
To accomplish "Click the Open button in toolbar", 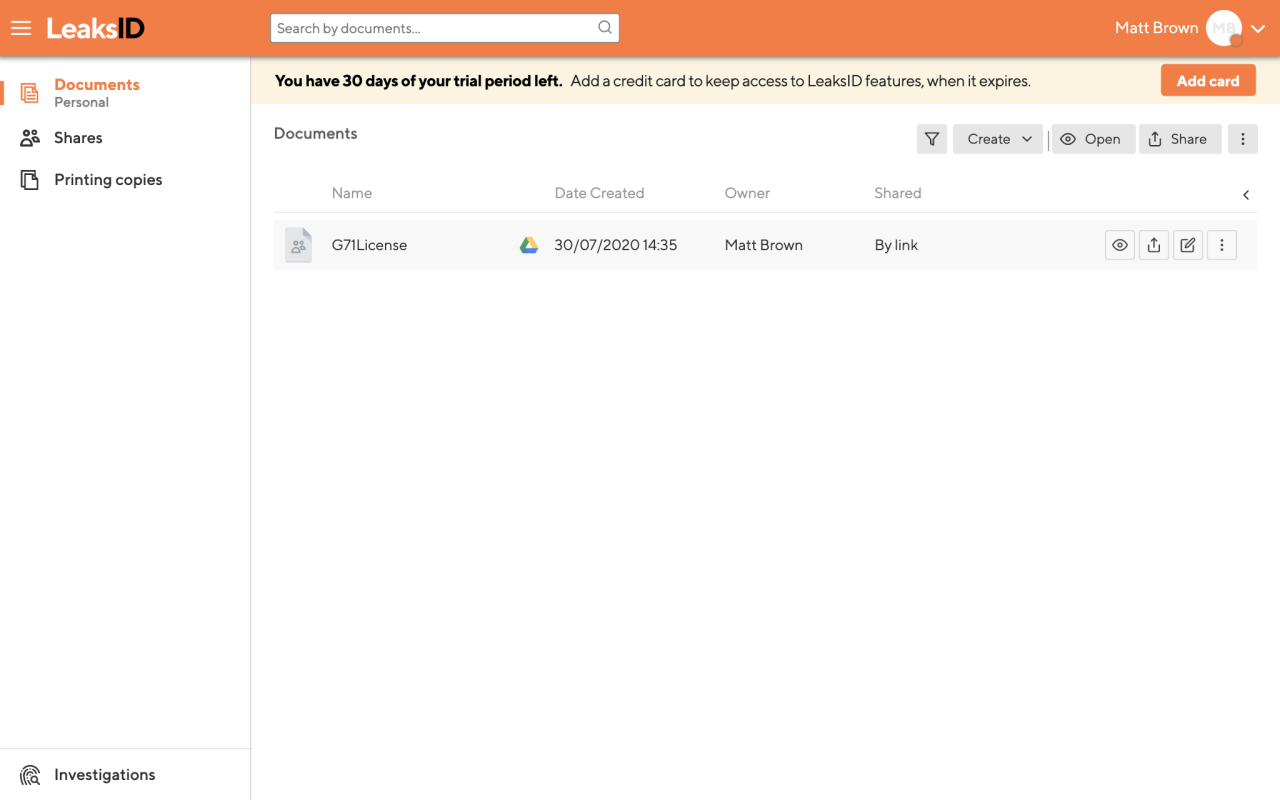I will [1093, 139].
